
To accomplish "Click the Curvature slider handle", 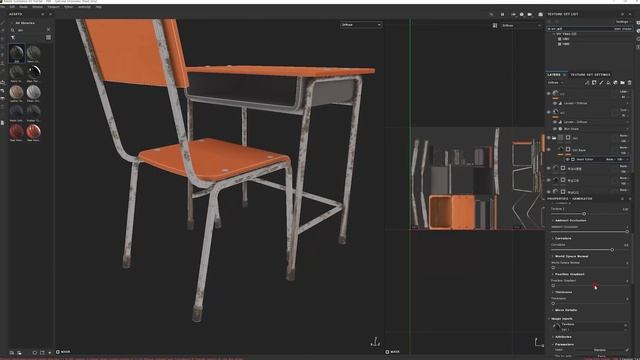I will [612, 249].
